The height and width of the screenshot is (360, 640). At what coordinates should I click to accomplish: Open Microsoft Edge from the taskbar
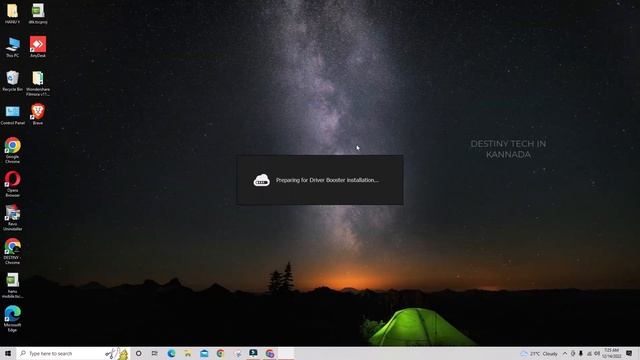click(x=171, y=353)
